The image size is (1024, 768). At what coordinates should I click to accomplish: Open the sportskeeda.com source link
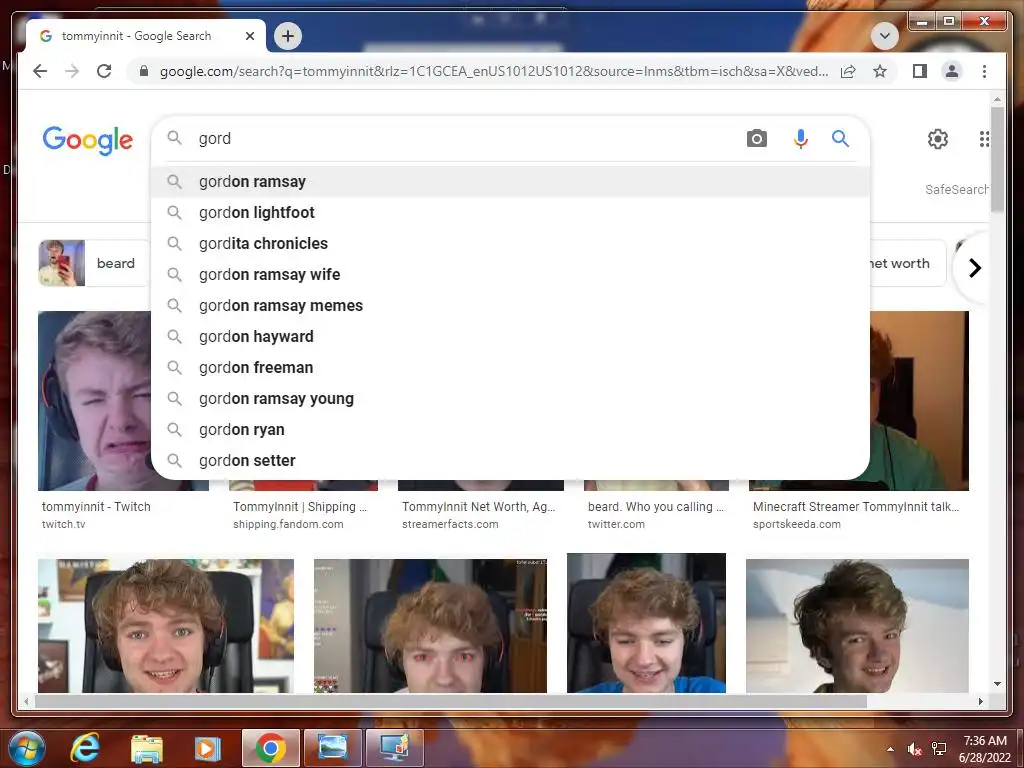(797, 524)
